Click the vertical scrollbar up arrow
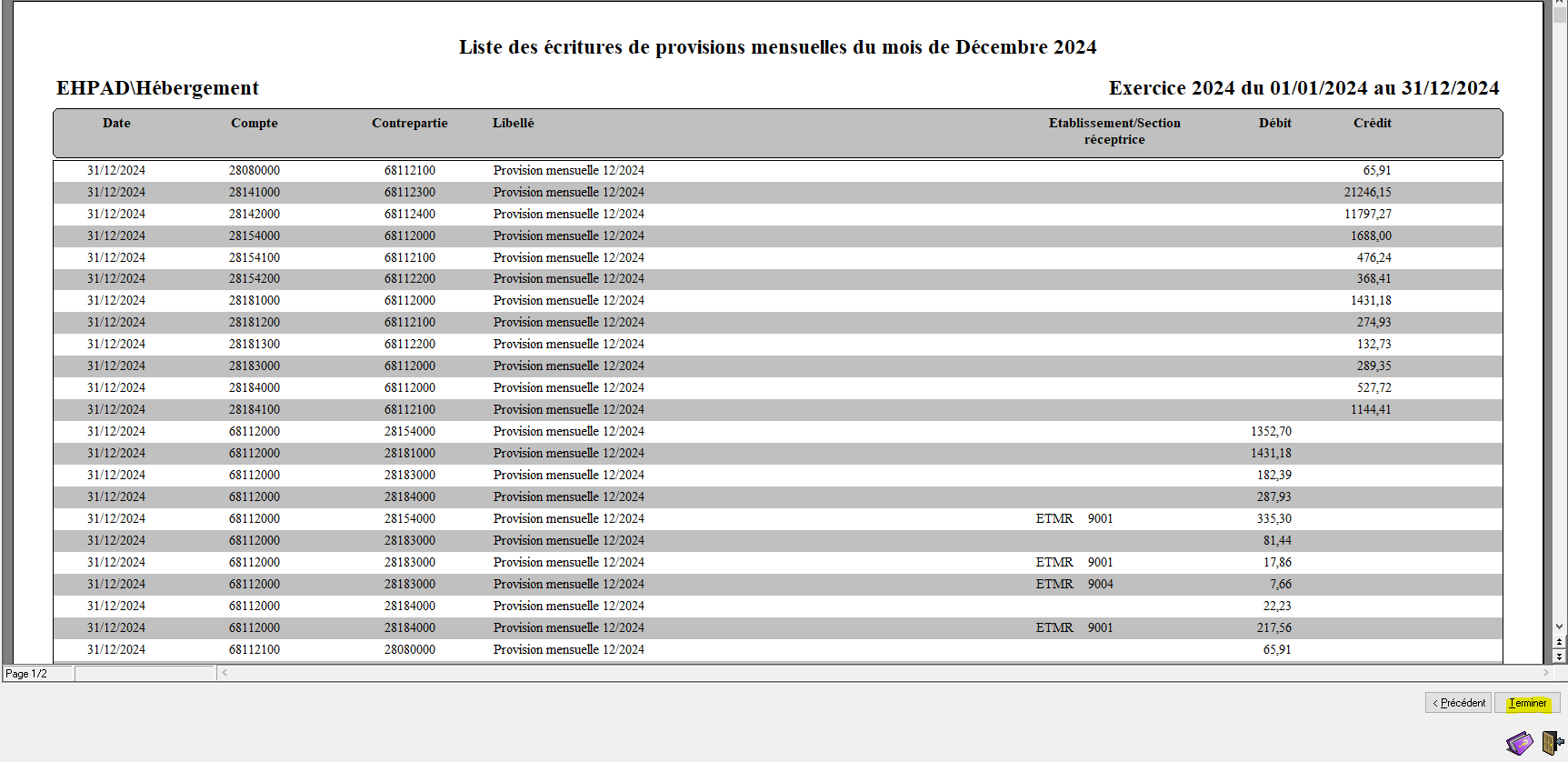The width and height of the screenshot is (1568, 762). tap(1560, 4)
